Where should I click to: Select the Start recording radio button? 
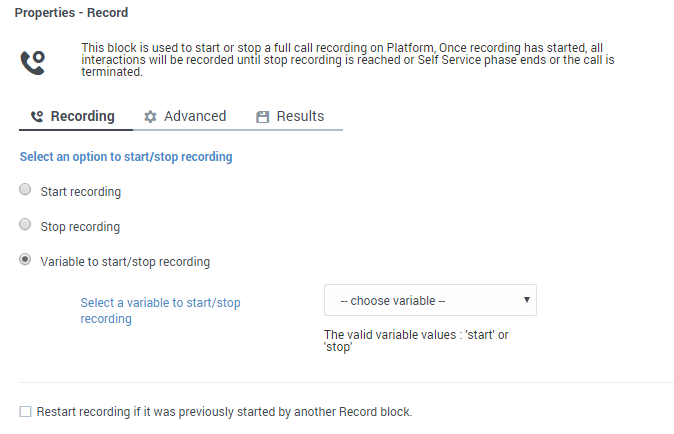[x=25, y=190]
